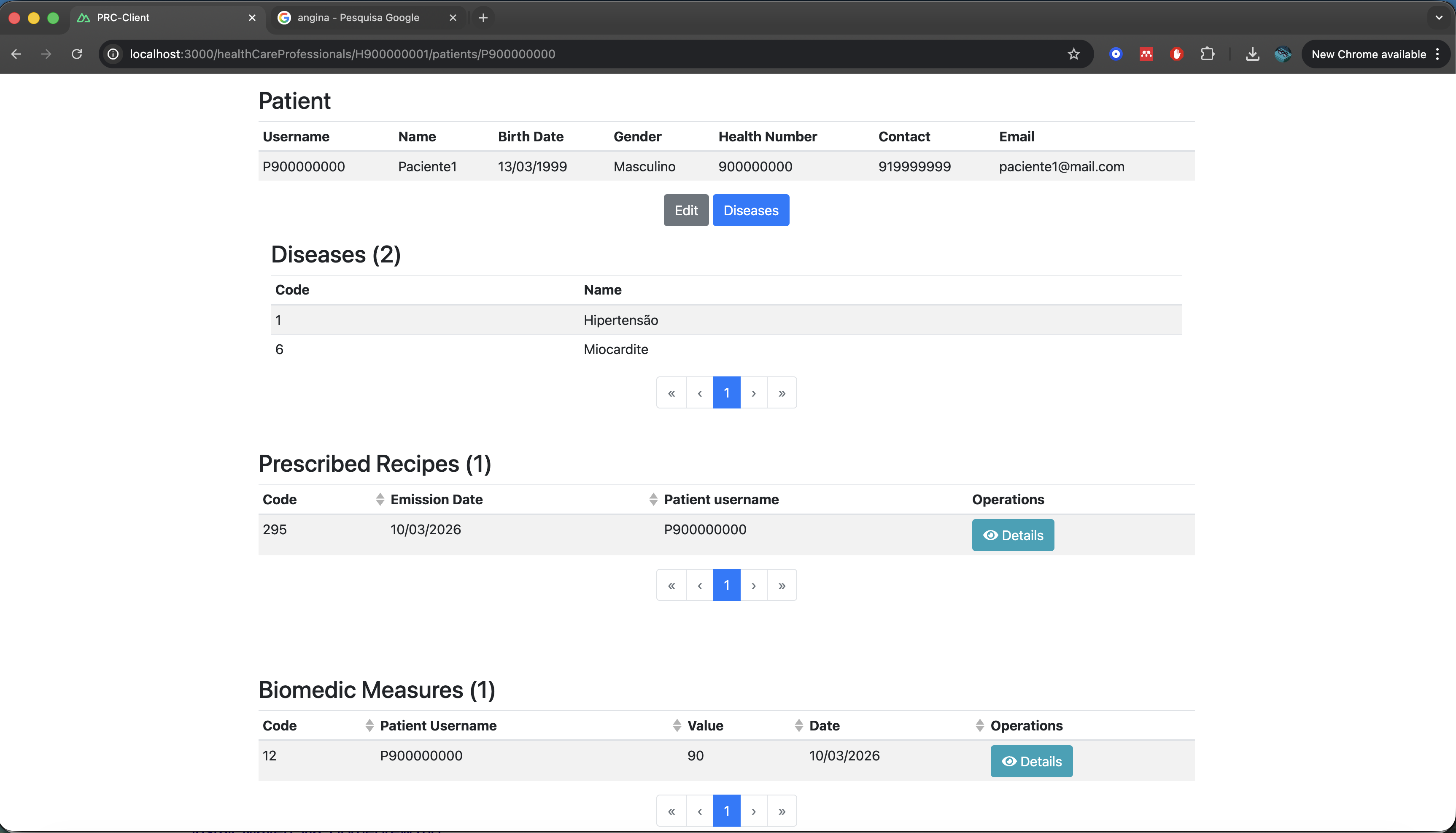The width and height of the screenshot is (1456, 833).
Task: Bookmark this page with star icon
Action: [1073, 54]
